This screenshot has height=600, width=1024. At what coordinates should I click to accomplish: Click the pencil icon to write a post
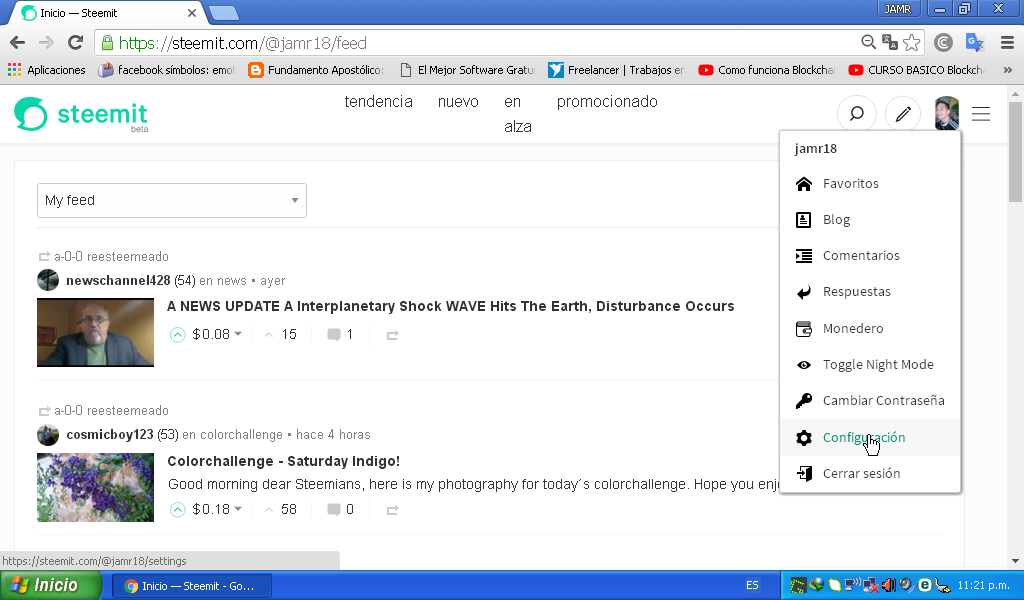pyautogui.click(x=903, y=114)
